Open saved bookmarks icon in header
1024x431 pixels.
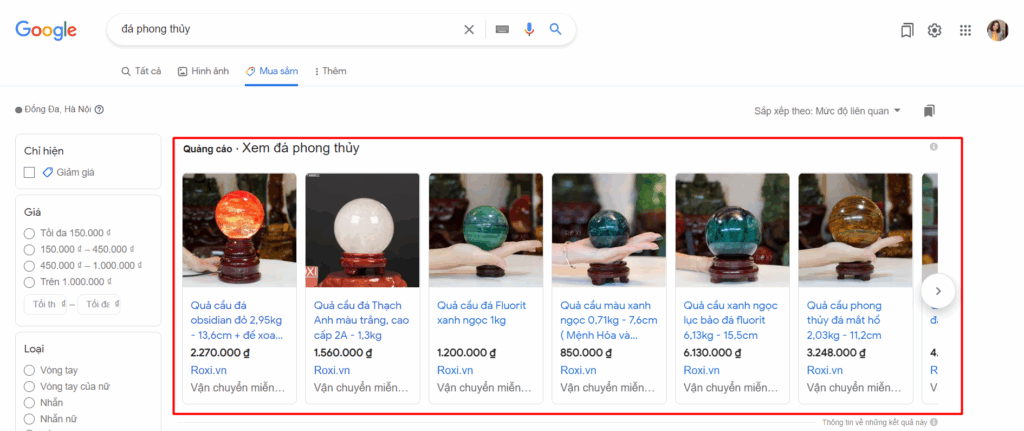[906, 31]
